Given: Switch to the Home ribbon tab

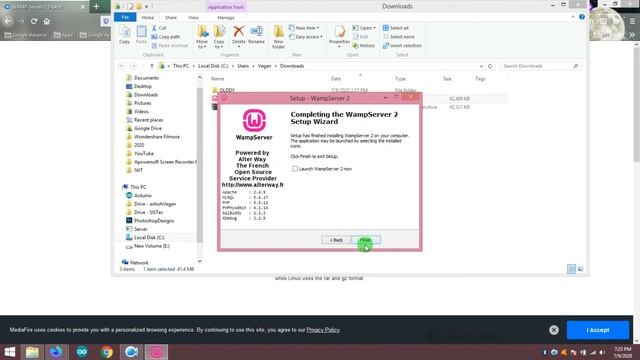Looking at the screenshot, I should [148, 18].
